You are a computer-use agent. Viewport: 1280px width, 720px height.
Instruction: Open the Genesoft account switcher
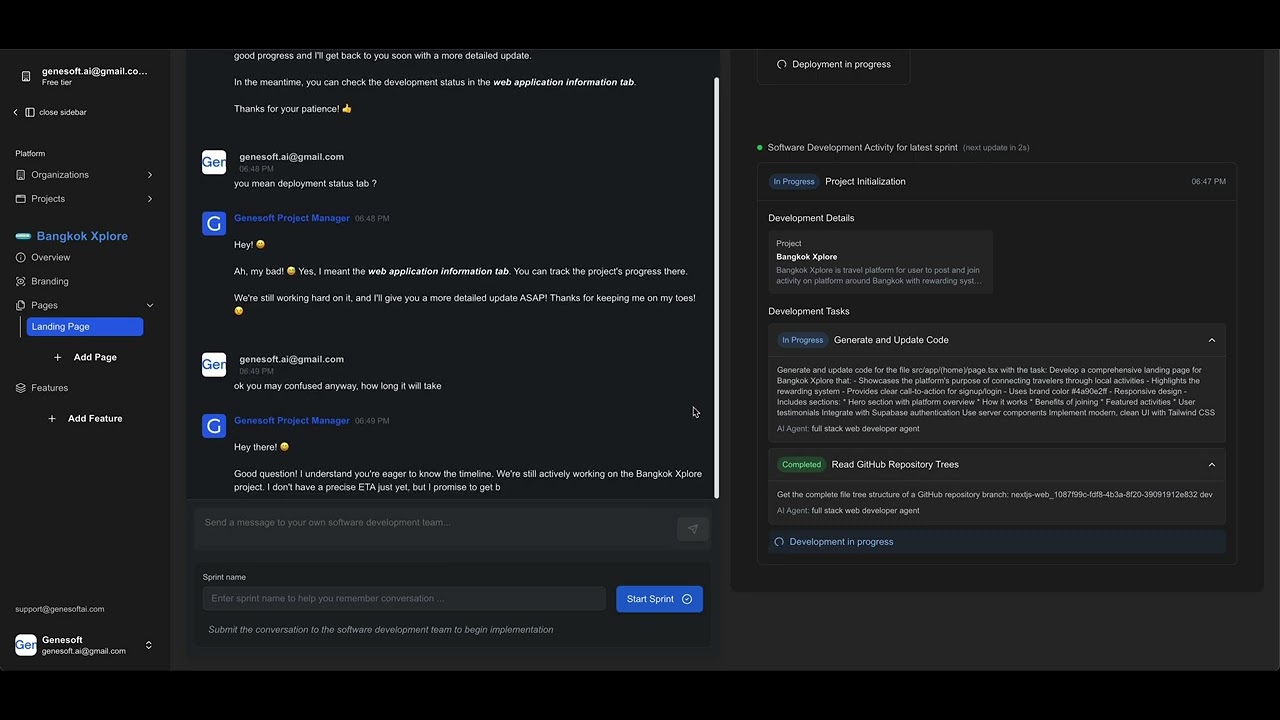[x=148, y=645]
